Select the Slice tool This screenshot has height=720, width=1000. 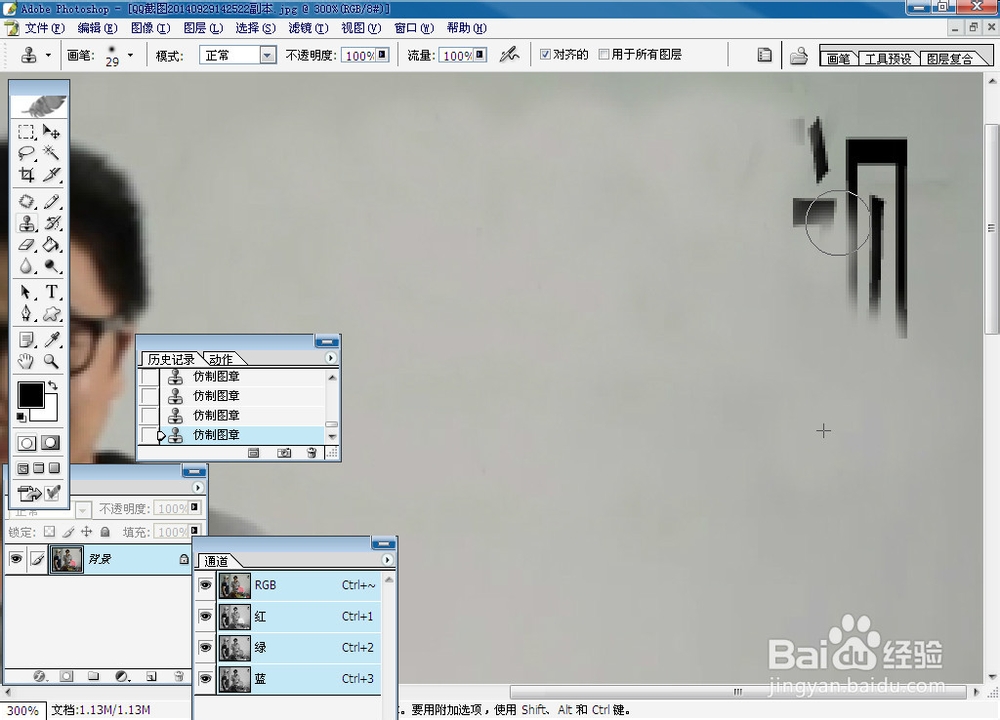coord(51,174)
